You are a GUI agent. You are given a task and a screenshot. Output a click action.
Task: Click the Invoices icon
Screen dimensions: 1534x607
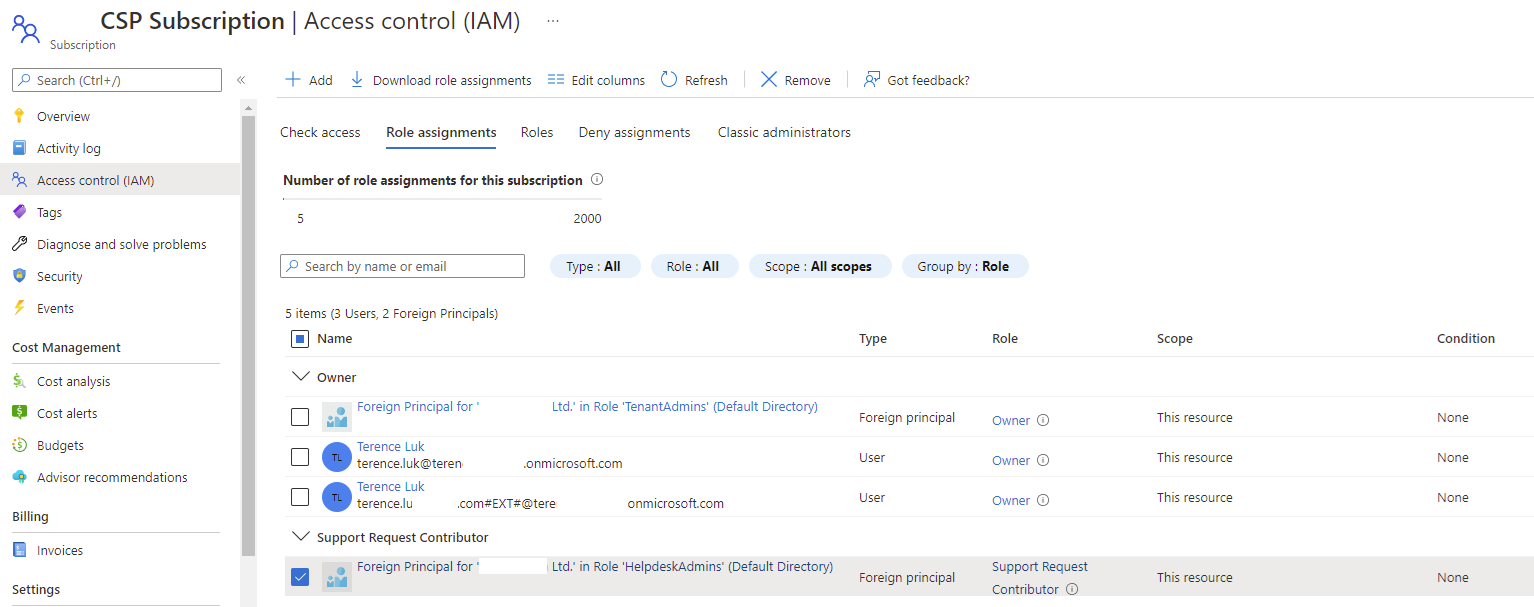19,550
